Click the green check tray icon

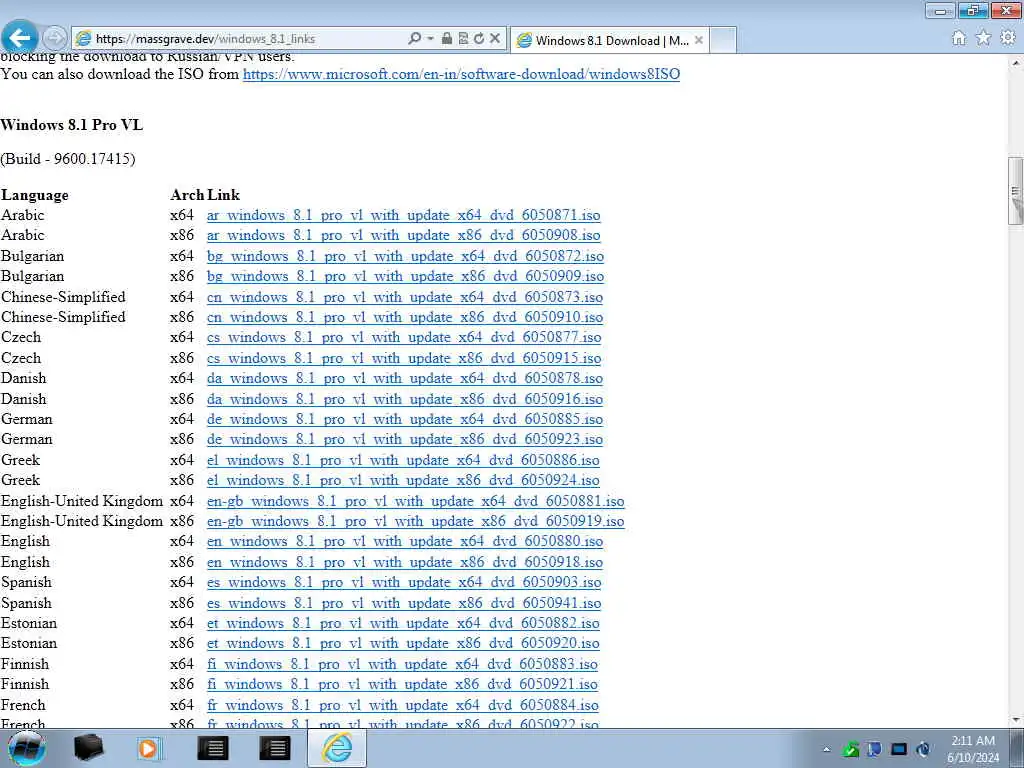(850, 749)
